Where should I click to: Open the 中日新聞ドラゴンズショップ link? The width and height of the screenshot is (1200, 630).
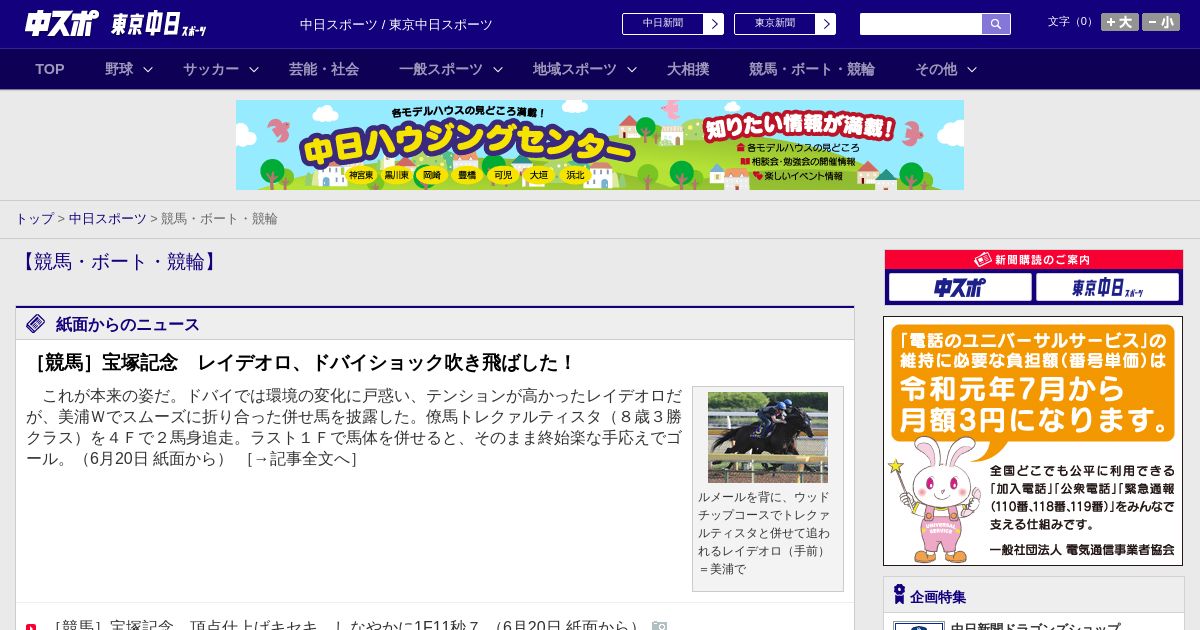[x=1035, y=626]
